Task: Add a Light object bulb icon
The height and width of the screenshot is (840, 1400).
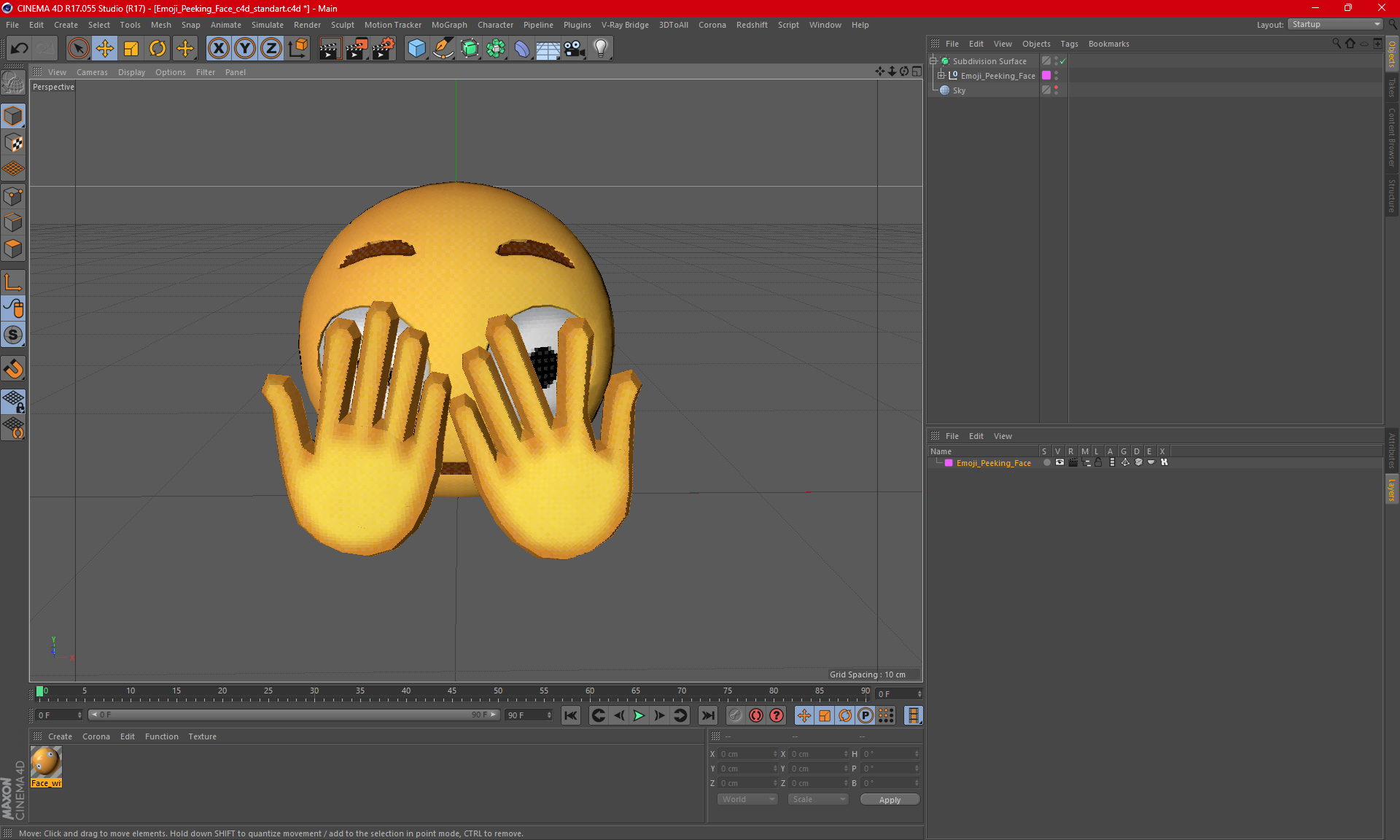Action: click(601, 48)
